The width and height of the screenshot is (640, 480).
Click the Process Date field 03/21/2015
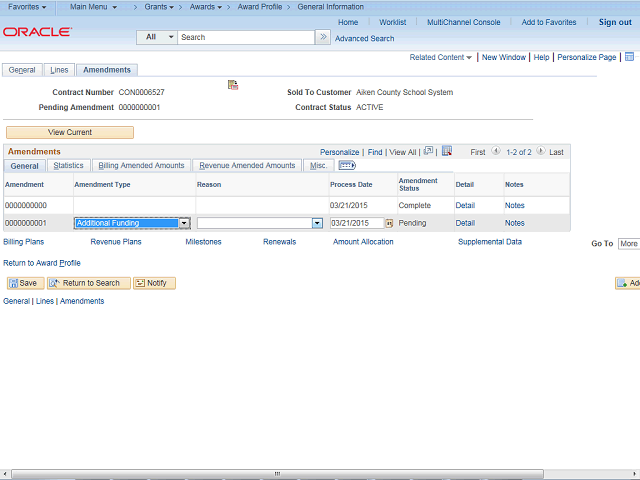[x=357, y=223]
